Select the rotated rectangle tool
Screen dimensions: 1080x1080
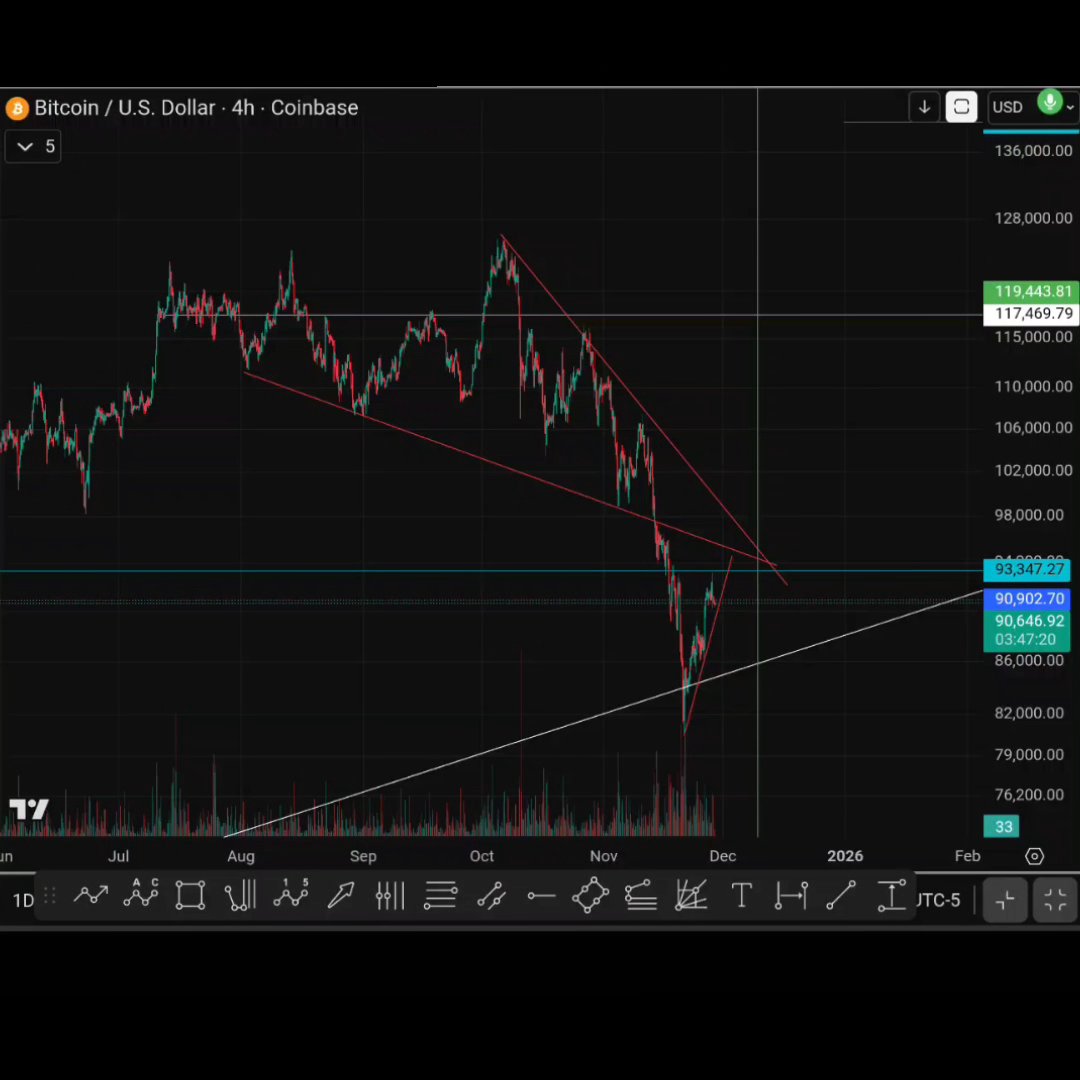[590, 895]
